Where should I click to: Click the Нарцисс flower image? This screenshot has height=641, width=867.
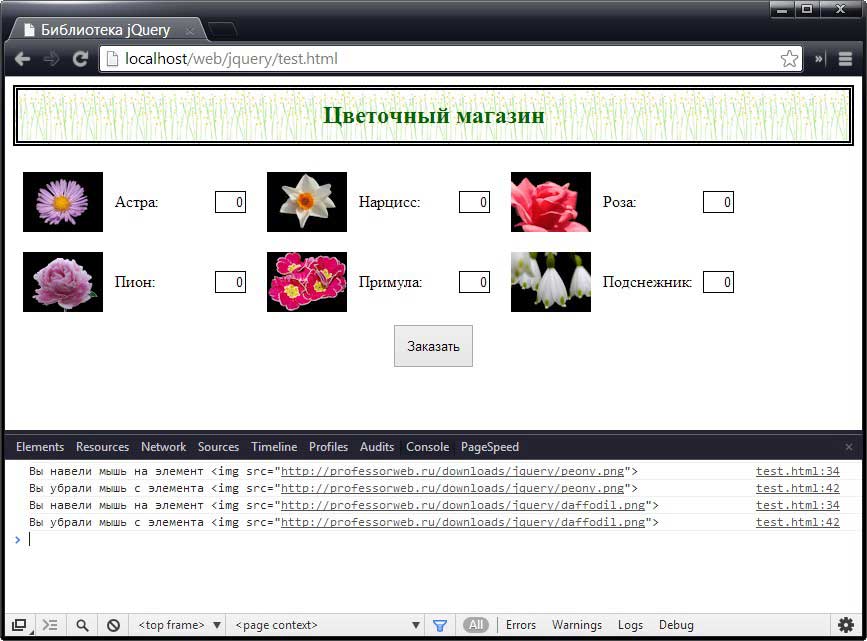click(x=307, y=202)
